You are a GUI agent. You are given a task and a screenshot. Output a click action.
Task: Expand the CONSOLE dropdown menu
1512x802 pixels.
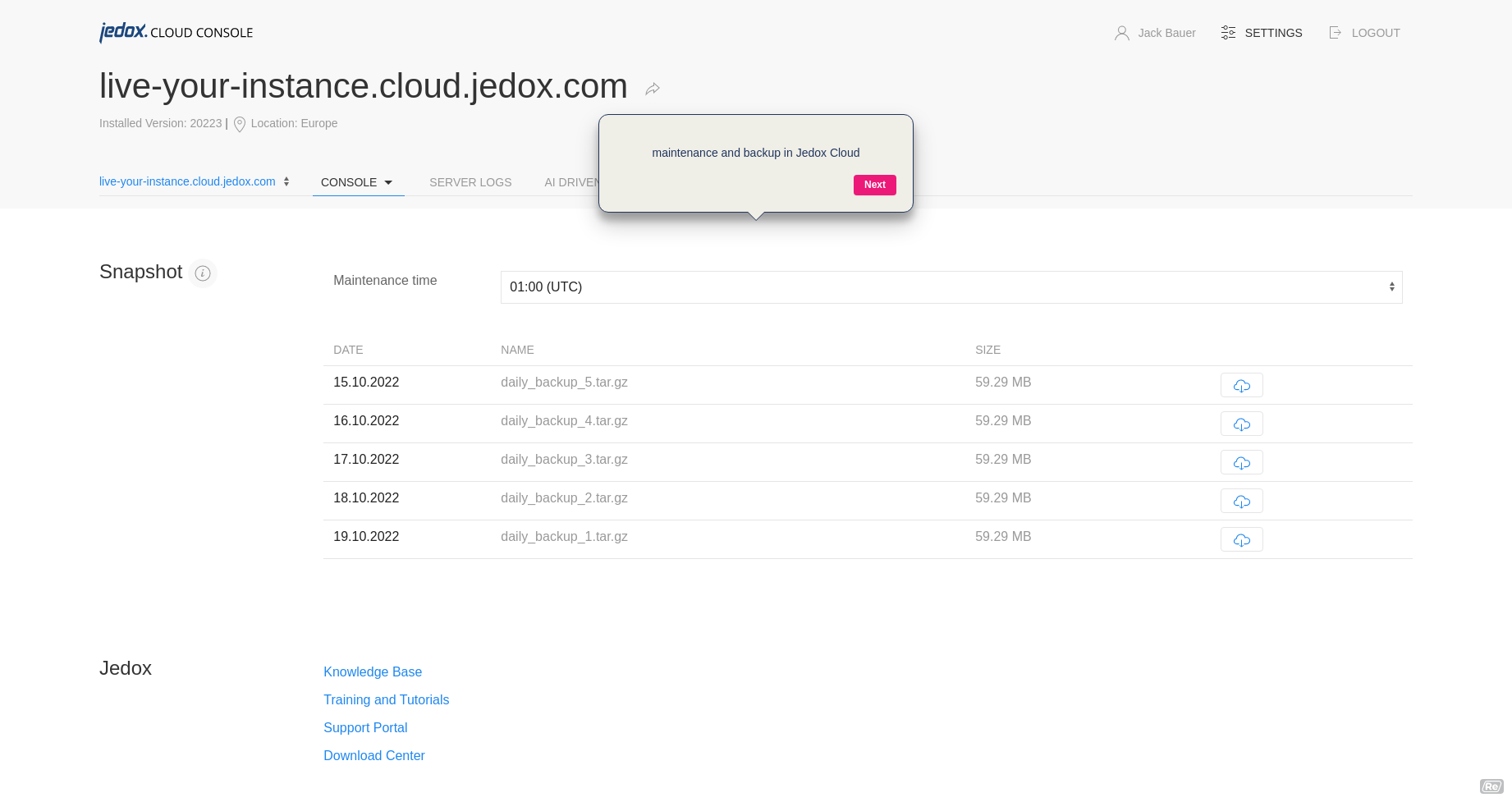357,182
